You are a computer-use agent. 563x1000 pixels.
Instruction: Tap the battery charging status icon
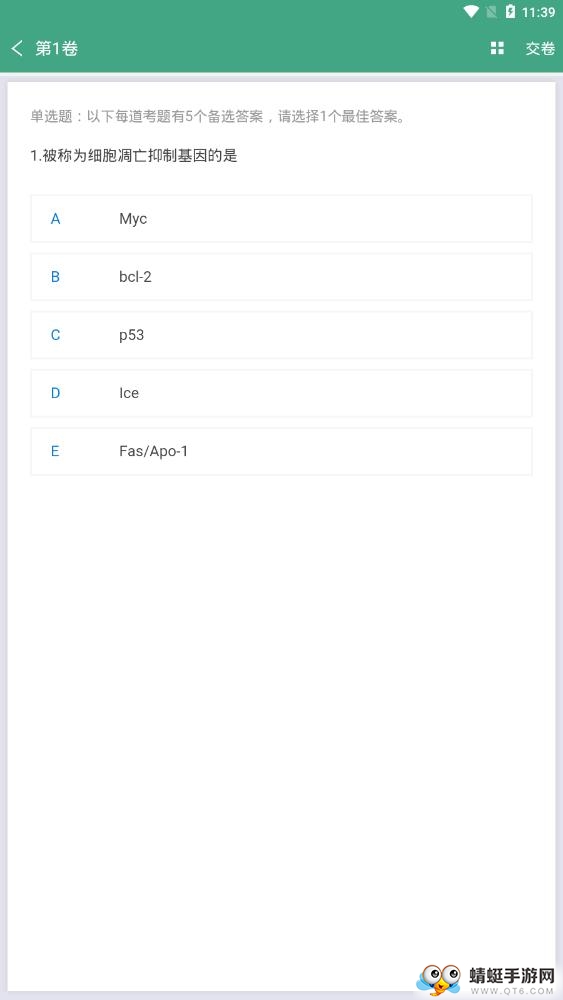(510, 12)
